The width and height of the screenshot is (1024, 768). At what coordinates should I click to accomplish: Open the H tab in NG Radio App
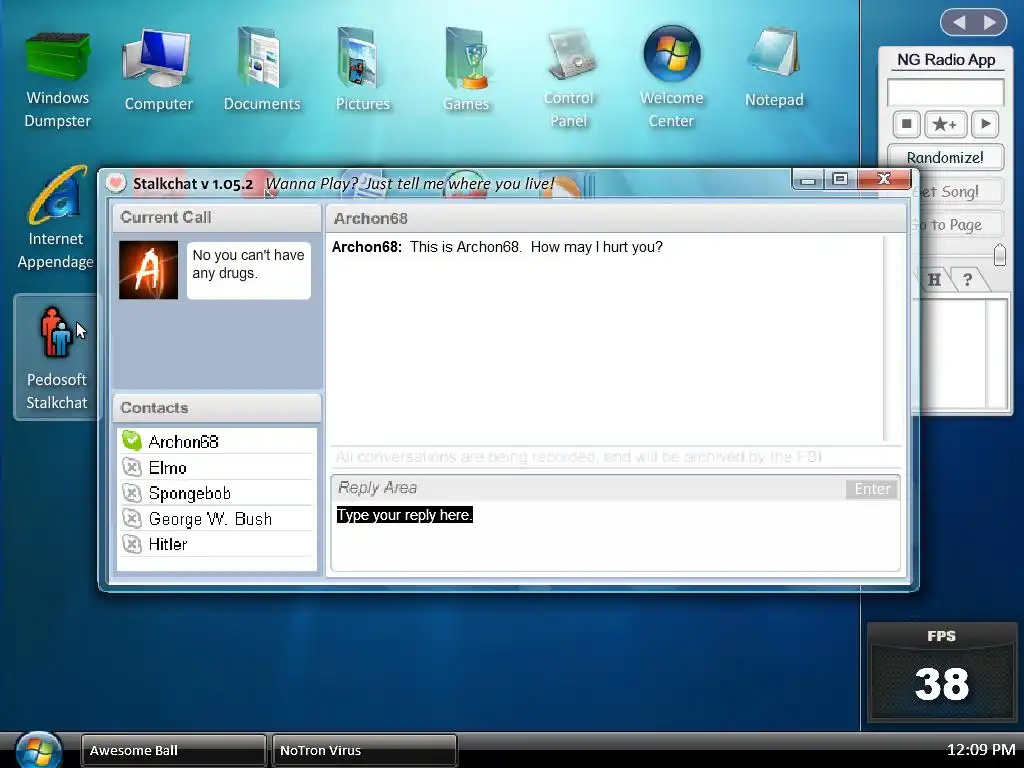[935, 280]
